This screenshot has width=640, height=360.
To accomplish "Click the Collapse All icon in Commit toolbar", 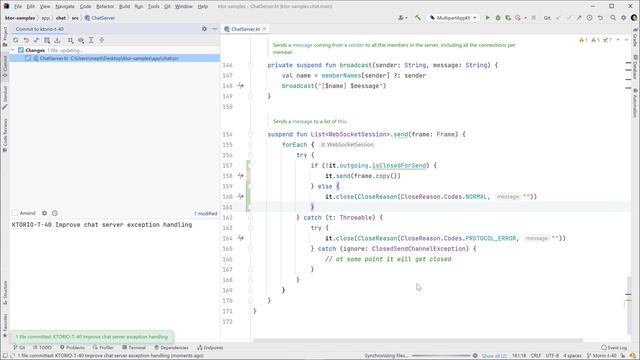I will click(101, 40).
